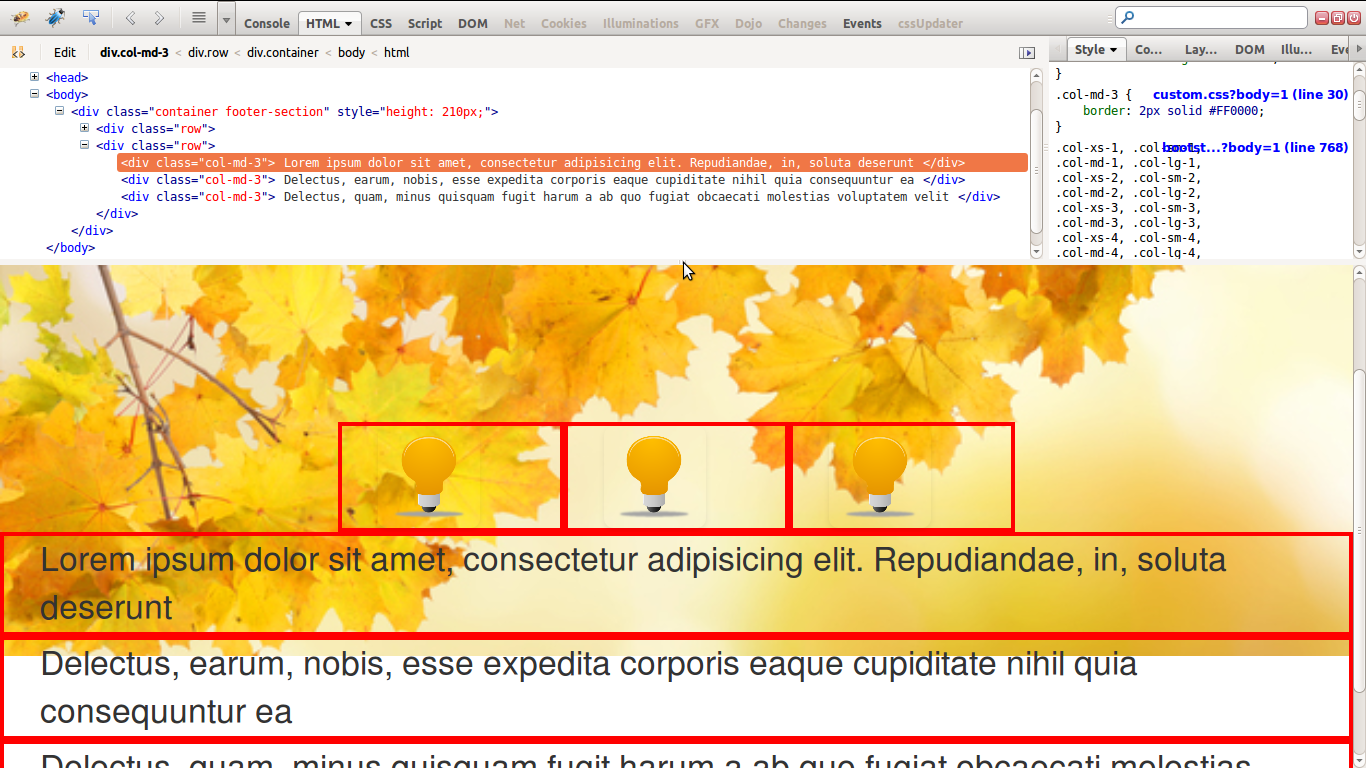Screen dimensions: 1366x768
Task: Click the magnifier icon in search box
Action: click(x=1128, y=17)
